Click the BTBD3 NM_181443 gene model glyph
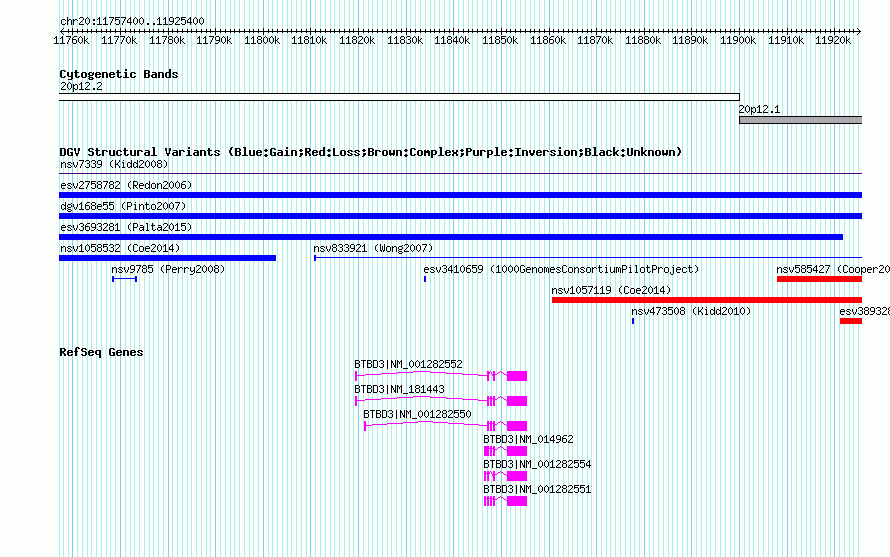This screenshot has width=890, height=557. (x=441, y=401)
